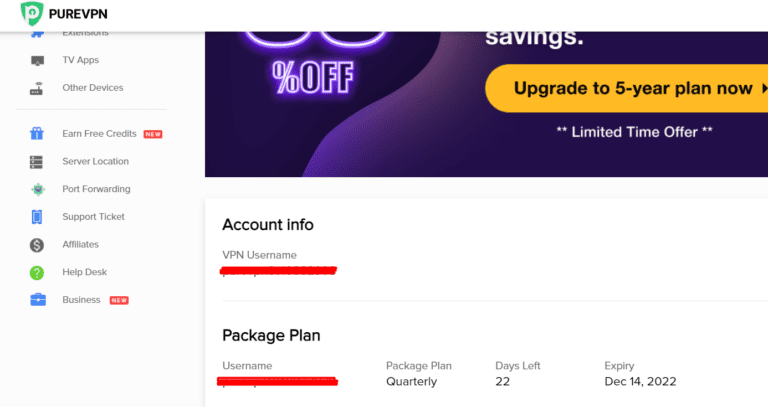
Task: Open the Help Desk link
Action: click(84, 272)
